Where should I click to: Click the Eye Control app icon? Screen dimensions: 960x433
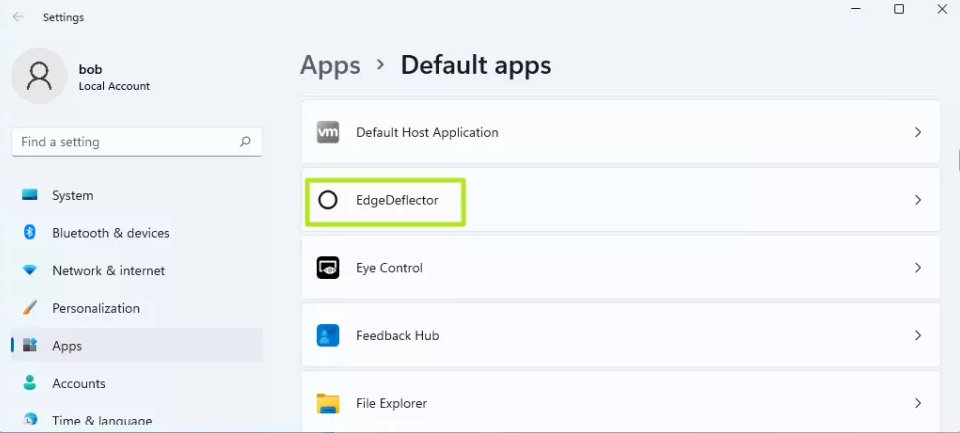pyautogui.click(x=328, y=268)
